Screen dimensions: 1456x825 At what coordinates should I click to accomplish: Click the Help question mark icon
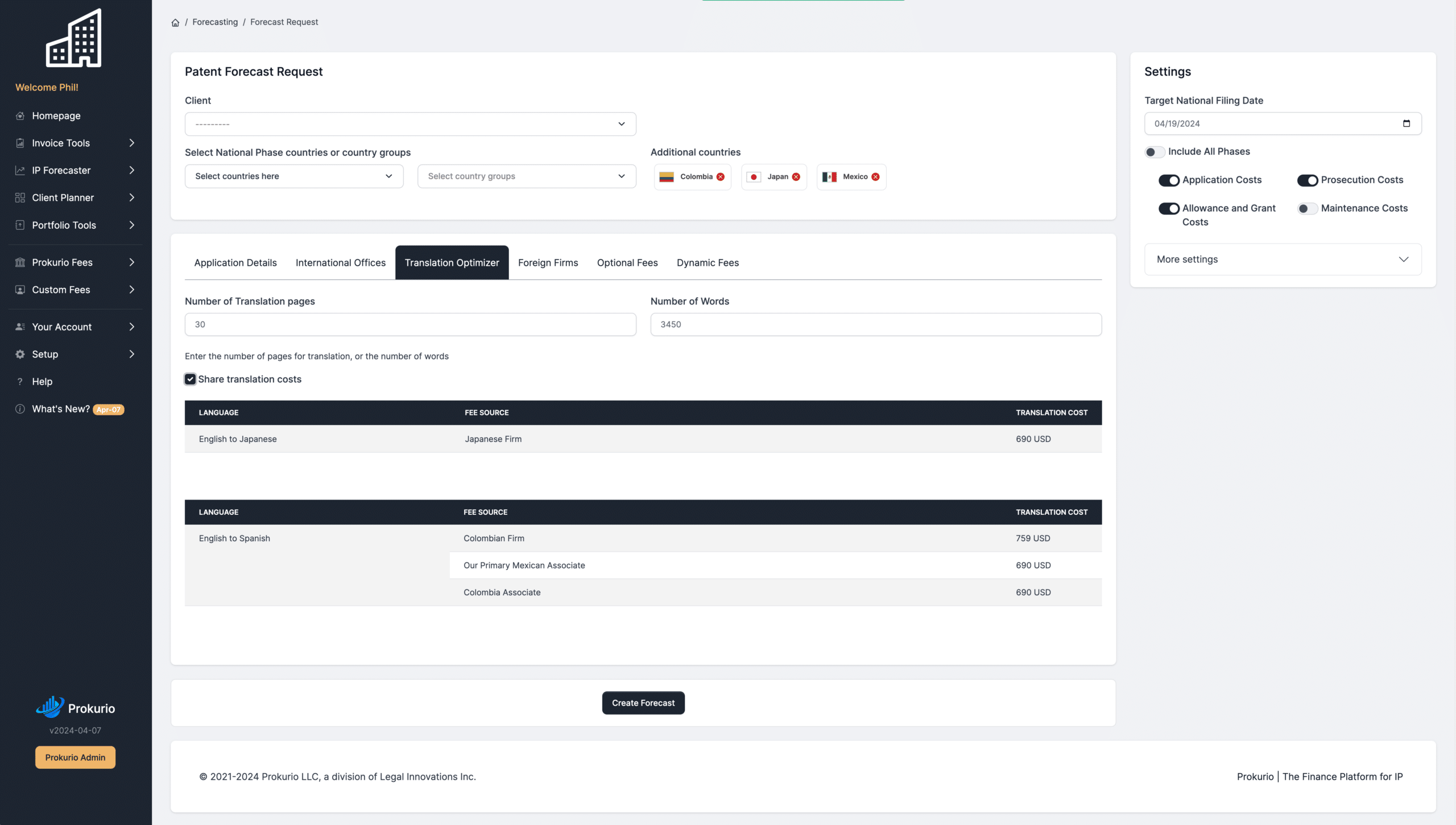tap(20, 382)
